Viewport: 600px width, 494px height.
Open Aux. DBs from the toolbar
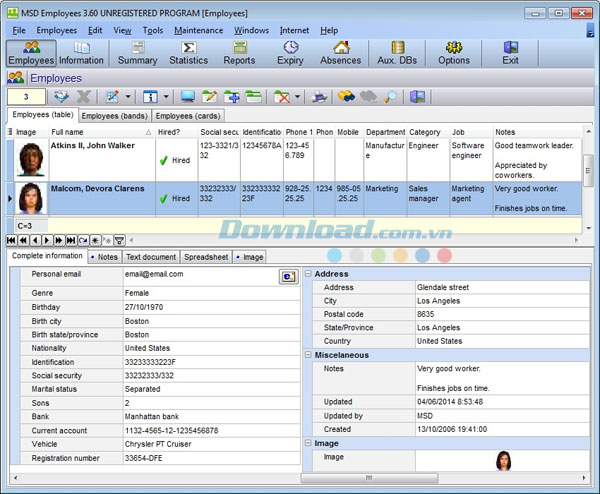(x=397, y=53)
